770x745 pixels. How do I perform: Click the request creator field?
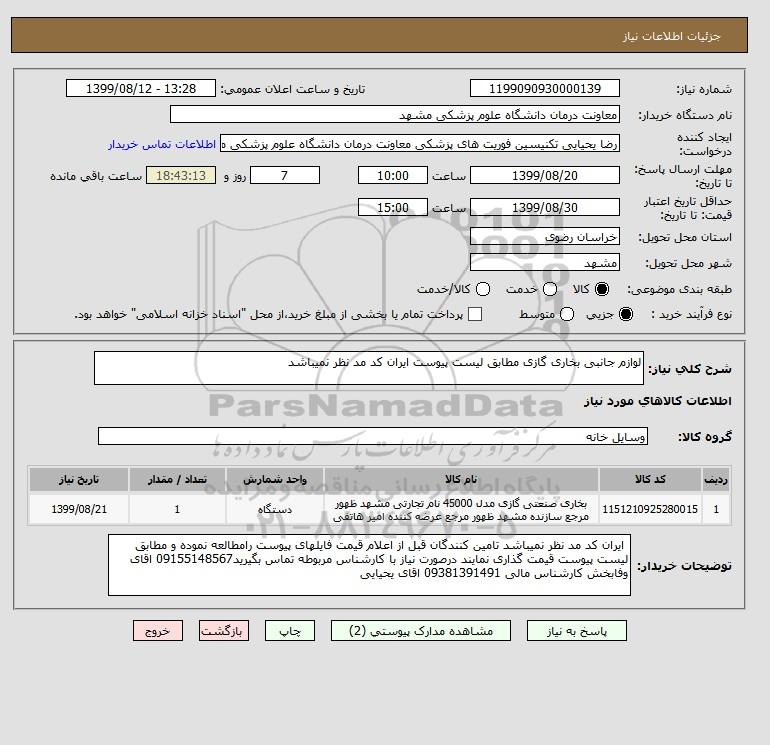pos(420,144)
